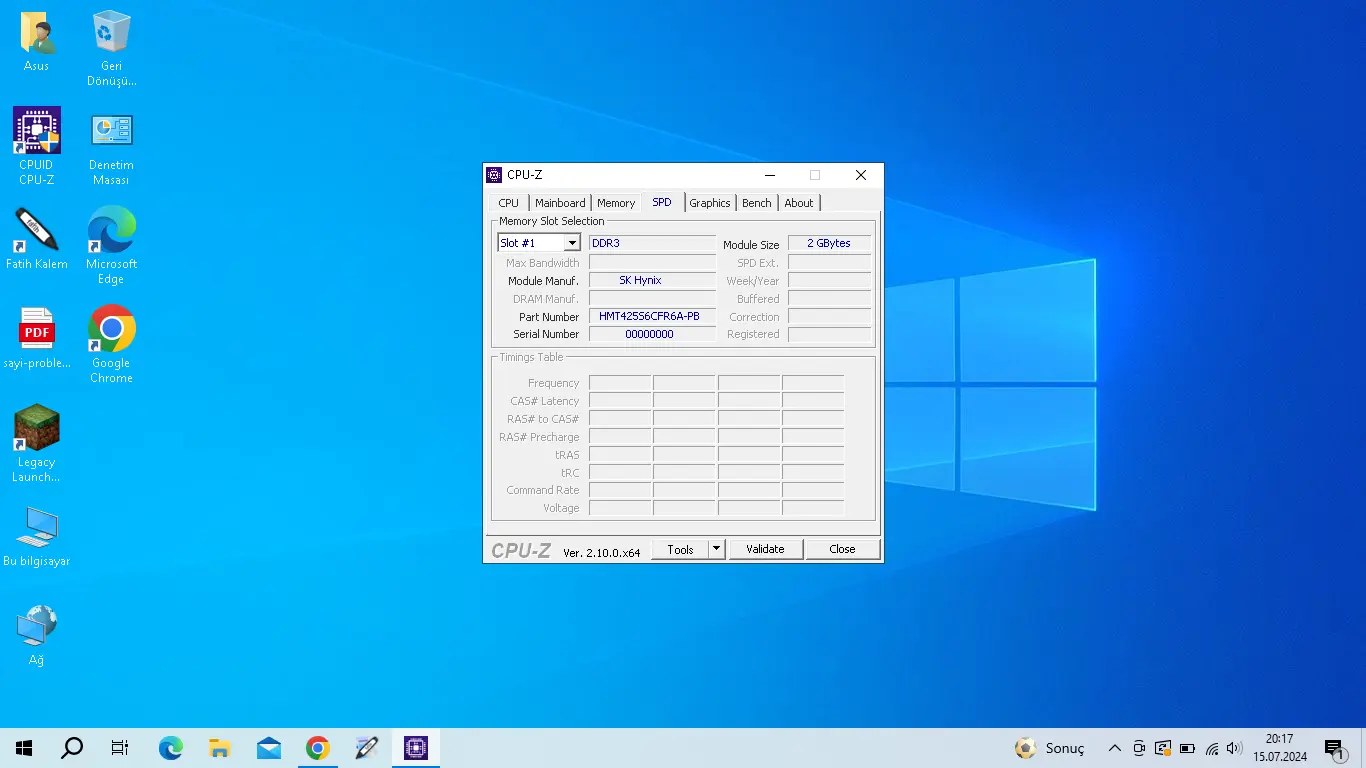Screen dimensions: 1366x768
Task: Click the Tools button
Action: pos(681,549)
